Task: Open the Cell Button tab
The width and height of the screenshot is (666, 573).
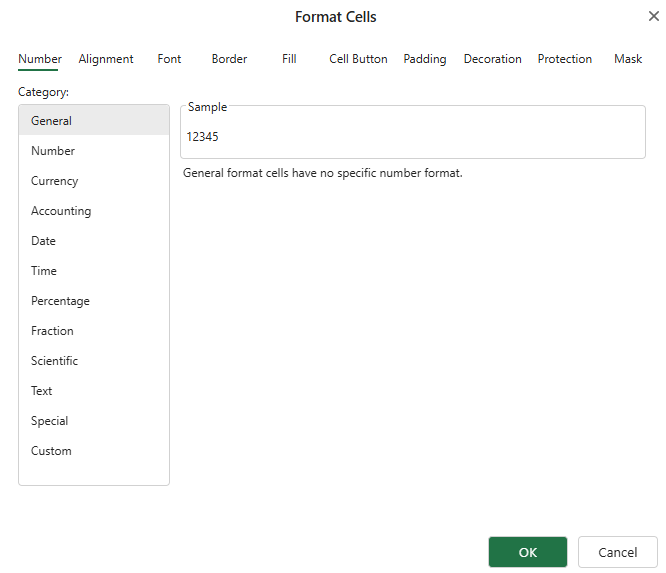Action: coord(358,59)
